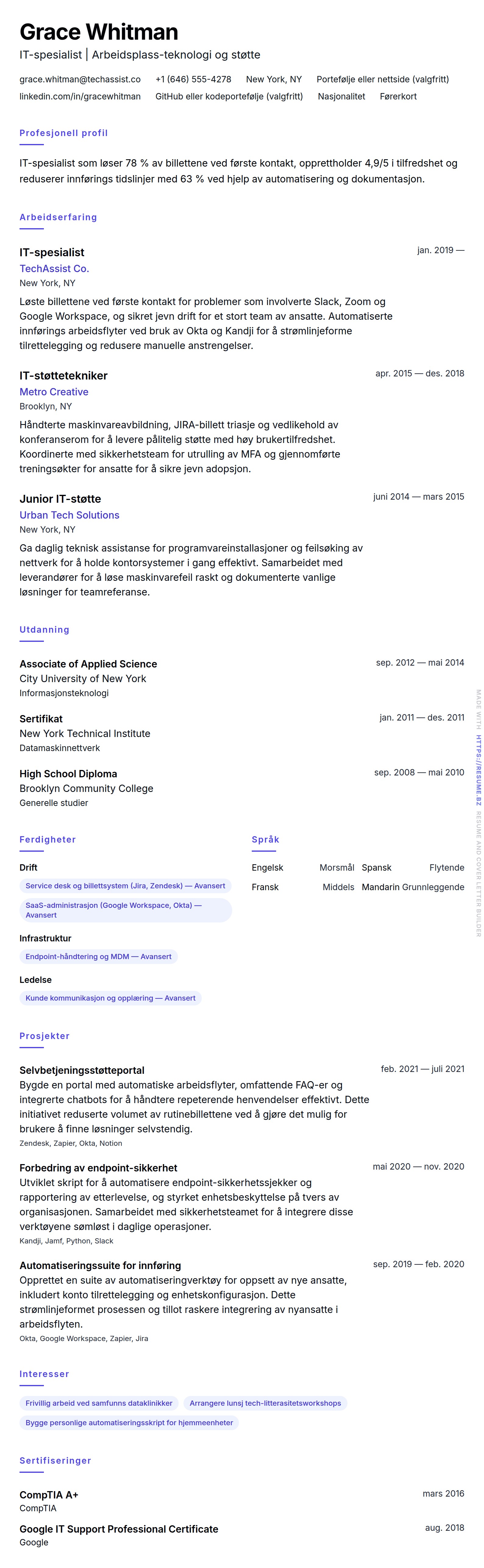Click the GitHub eller kodeportefølje placeholder
484x1568 pixels.
point(229,96)
